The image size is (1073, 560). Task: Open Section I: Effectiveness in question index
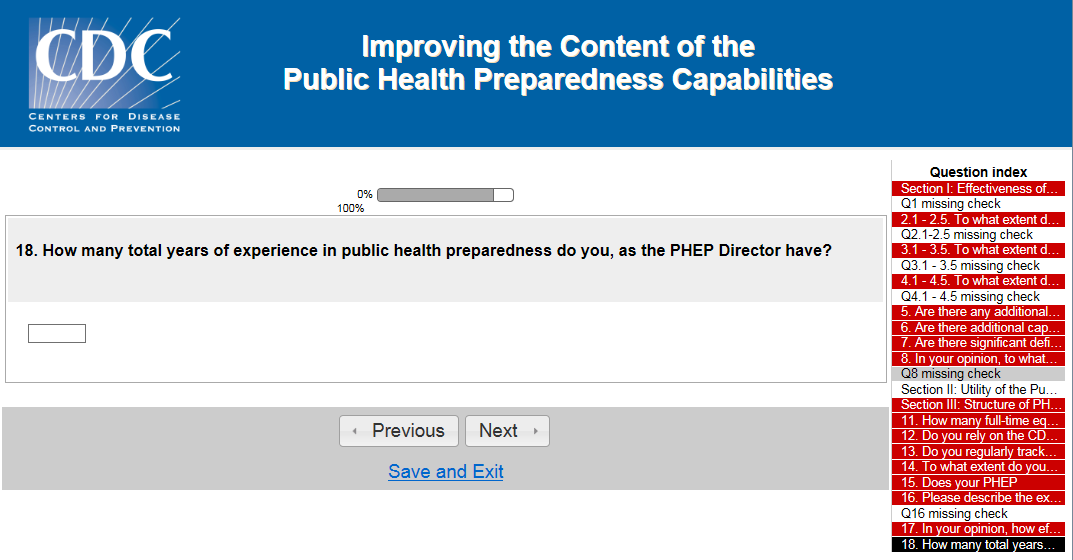pyautogui.click(x=978, y=188)
